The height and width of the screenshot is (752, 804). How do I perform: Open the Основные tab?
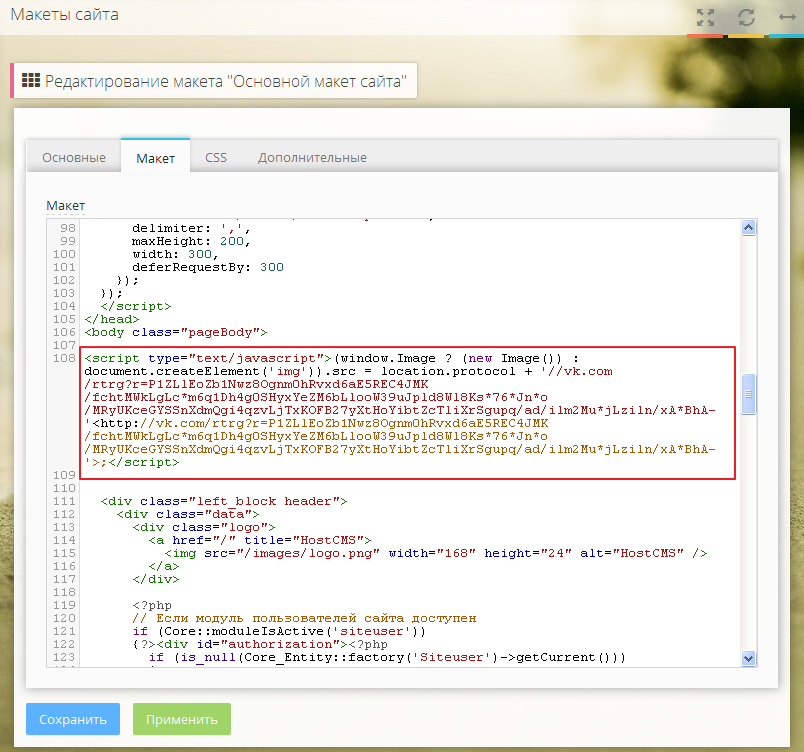73,157
